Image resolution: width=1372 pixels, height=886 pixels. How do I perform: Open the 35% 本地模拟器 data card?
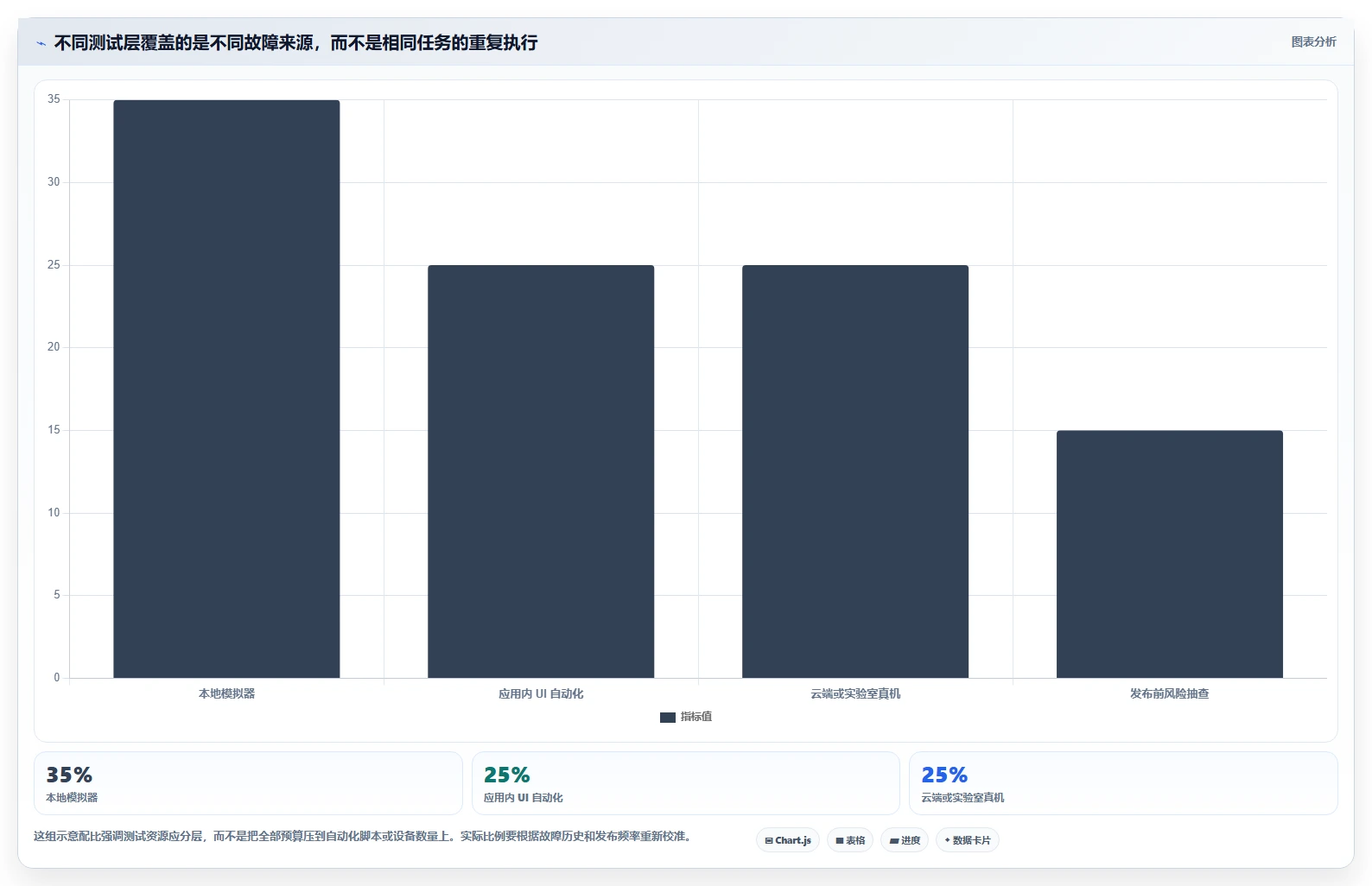tap(248, 783)
